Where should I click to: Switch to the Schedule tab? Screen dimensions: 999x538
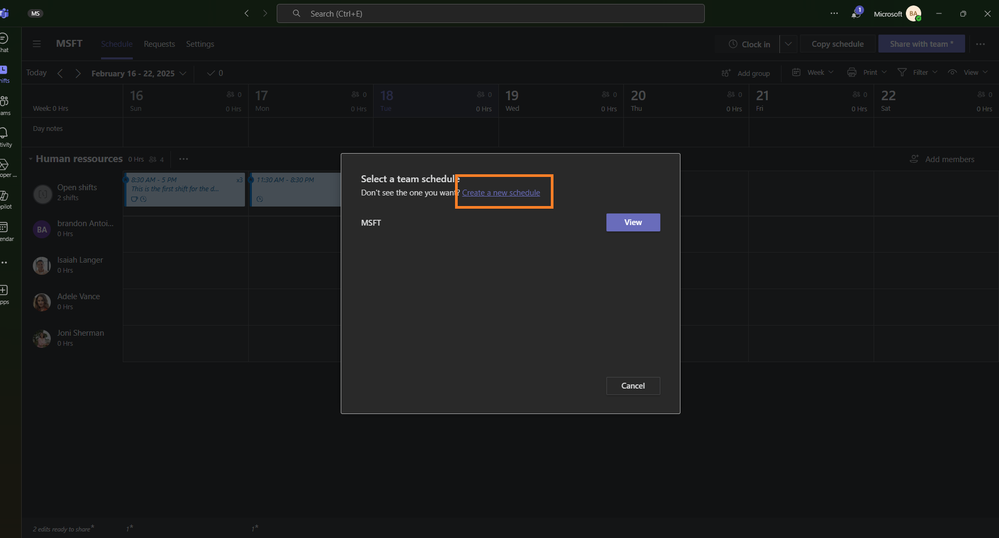point(117,44)
